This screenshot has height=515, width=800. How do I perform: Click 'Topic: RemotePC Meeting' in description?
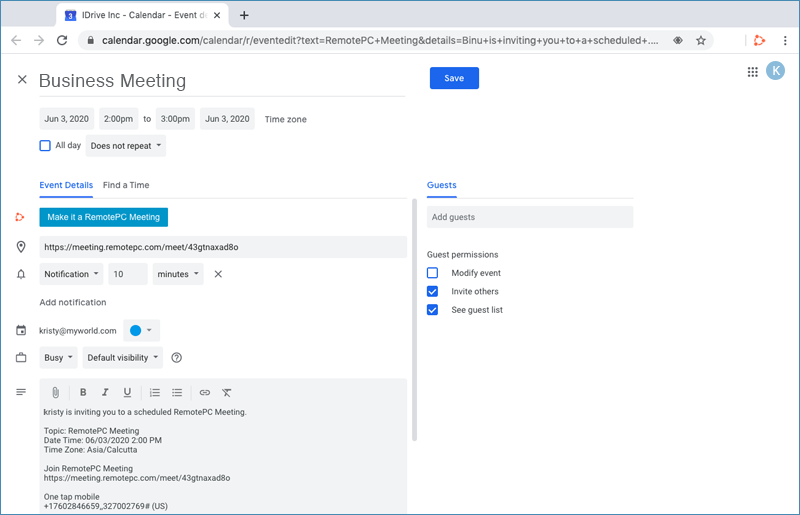(x=91, y=431)
